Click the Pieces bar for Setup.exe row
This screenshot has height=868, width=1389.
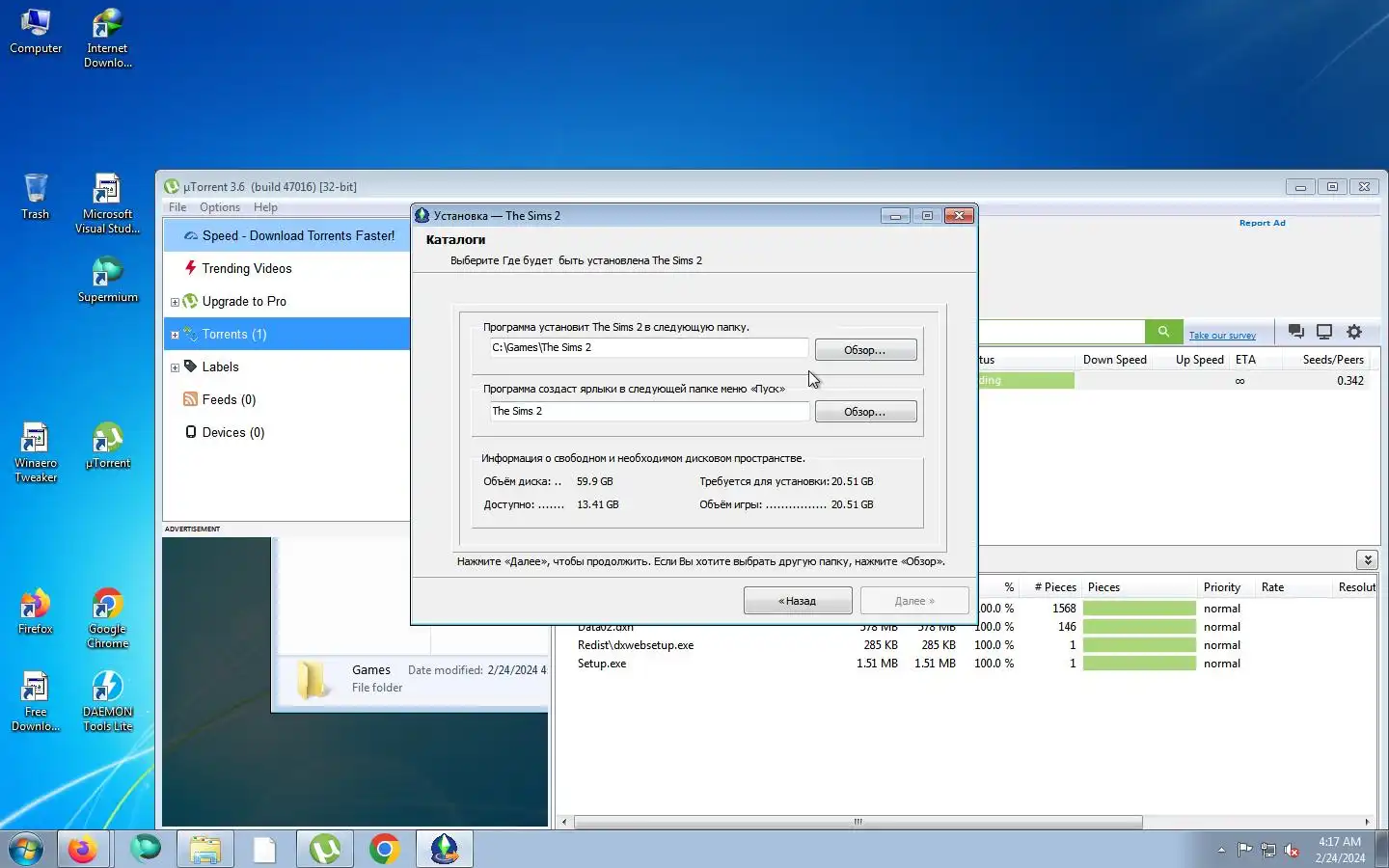tap(1139, 664)
